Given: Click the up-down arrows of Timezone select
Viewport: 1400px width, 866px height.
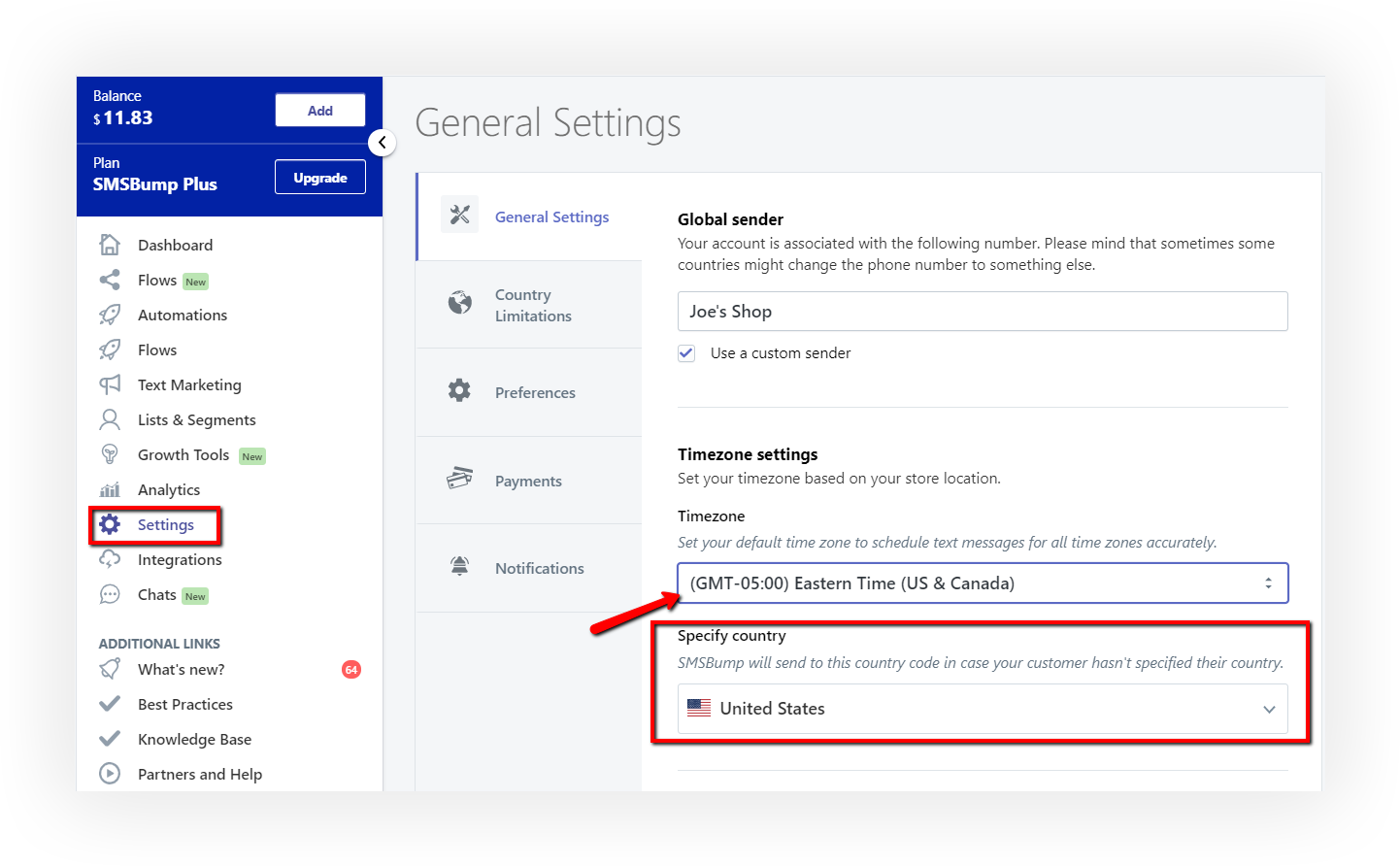Looking at the screenshot, I should click(x=1268, y=583).
